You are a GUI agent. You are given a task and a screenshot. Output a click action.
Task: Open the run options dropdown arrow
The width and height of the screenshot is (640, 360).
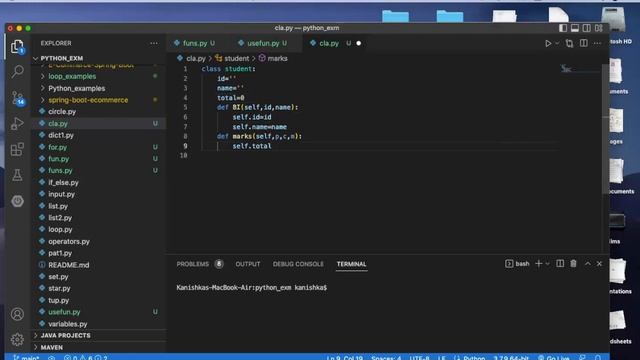(557, 43)
